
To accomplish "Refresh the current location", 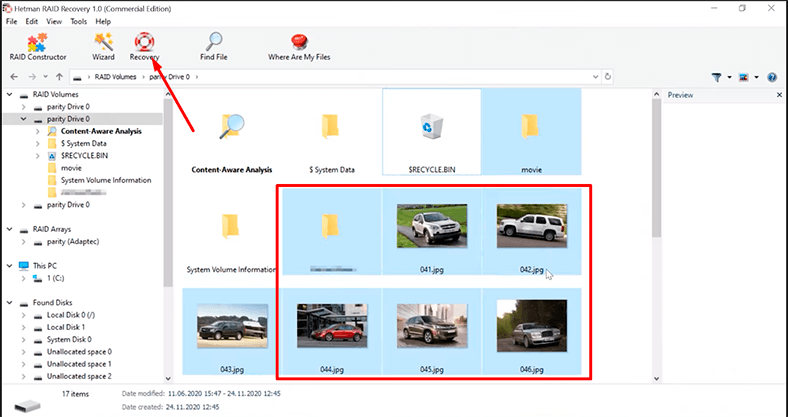I will [608, 77].
